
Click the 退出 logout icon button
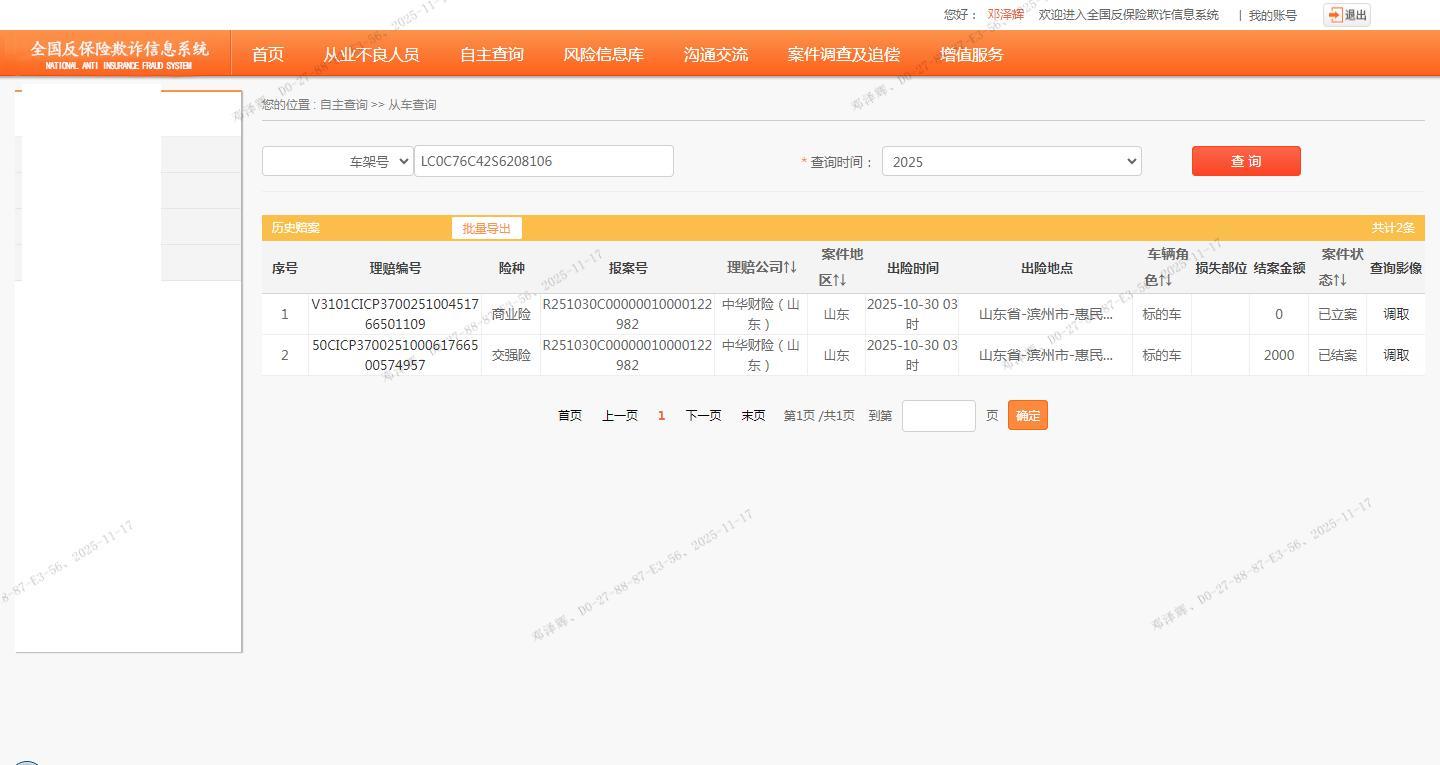(1346, 15)
